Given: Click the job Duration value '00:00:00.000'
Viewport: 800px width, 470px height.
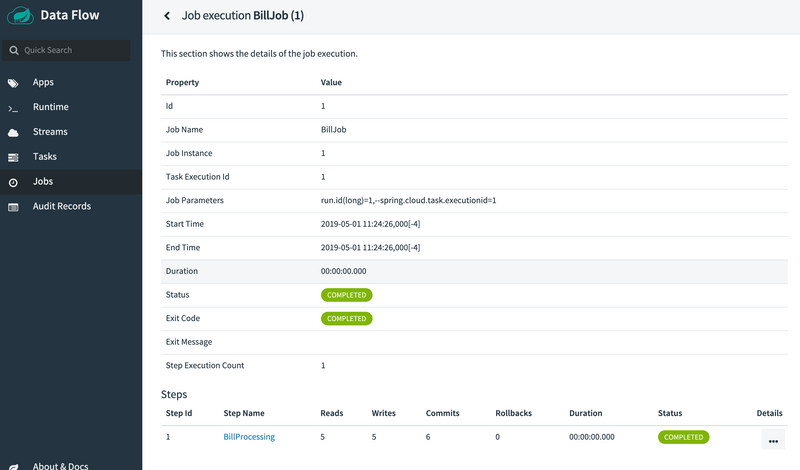Looking at the screenshot, I should (343, 271).
